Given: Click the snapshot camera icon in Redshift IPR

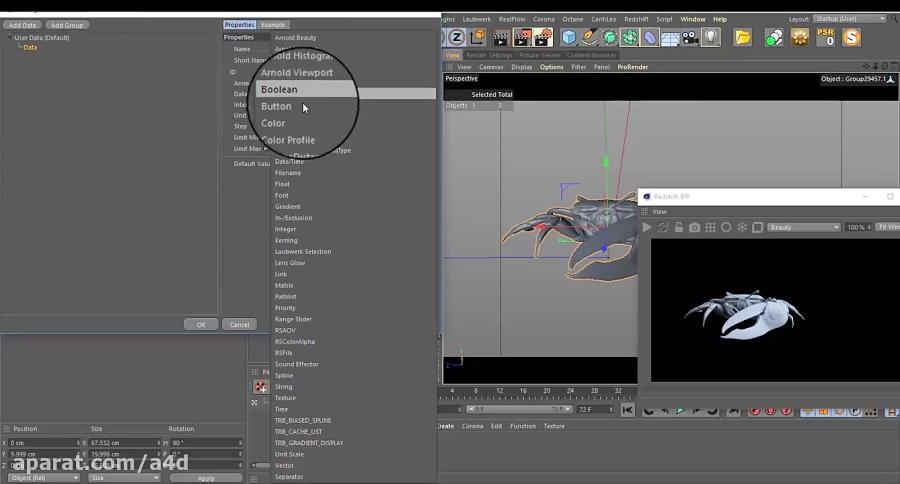Looking at the screenshot, I should pyautogui.click(x=694, y=228).
